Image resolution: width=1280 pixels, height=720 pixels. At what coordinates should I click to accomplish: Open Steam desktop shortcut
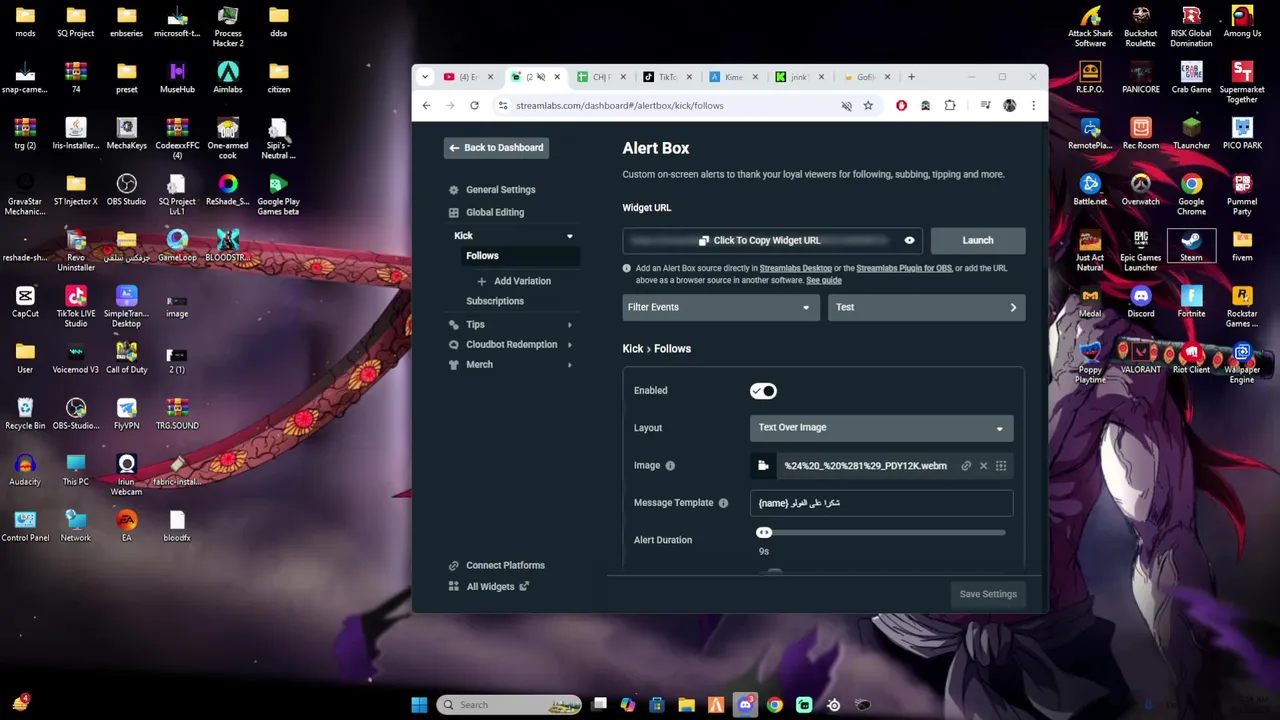point(1191,245)
